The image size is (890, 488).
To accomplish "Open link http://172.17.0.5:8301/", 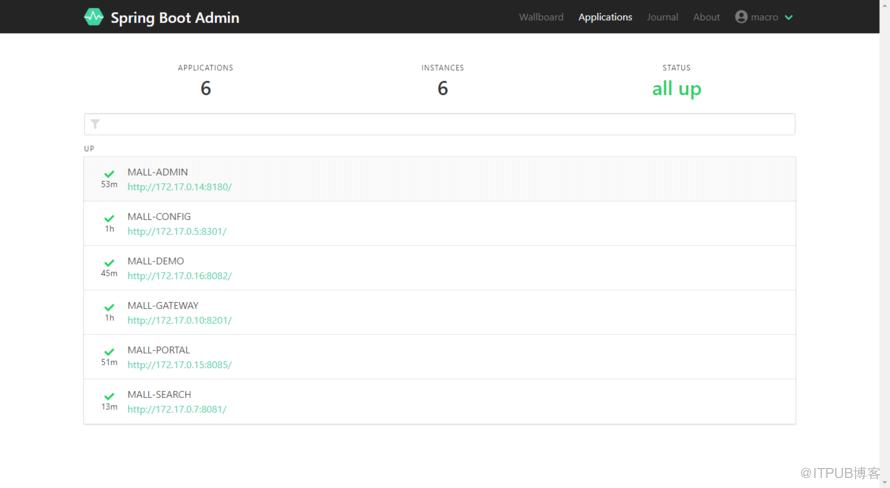I will coord(177,231).
